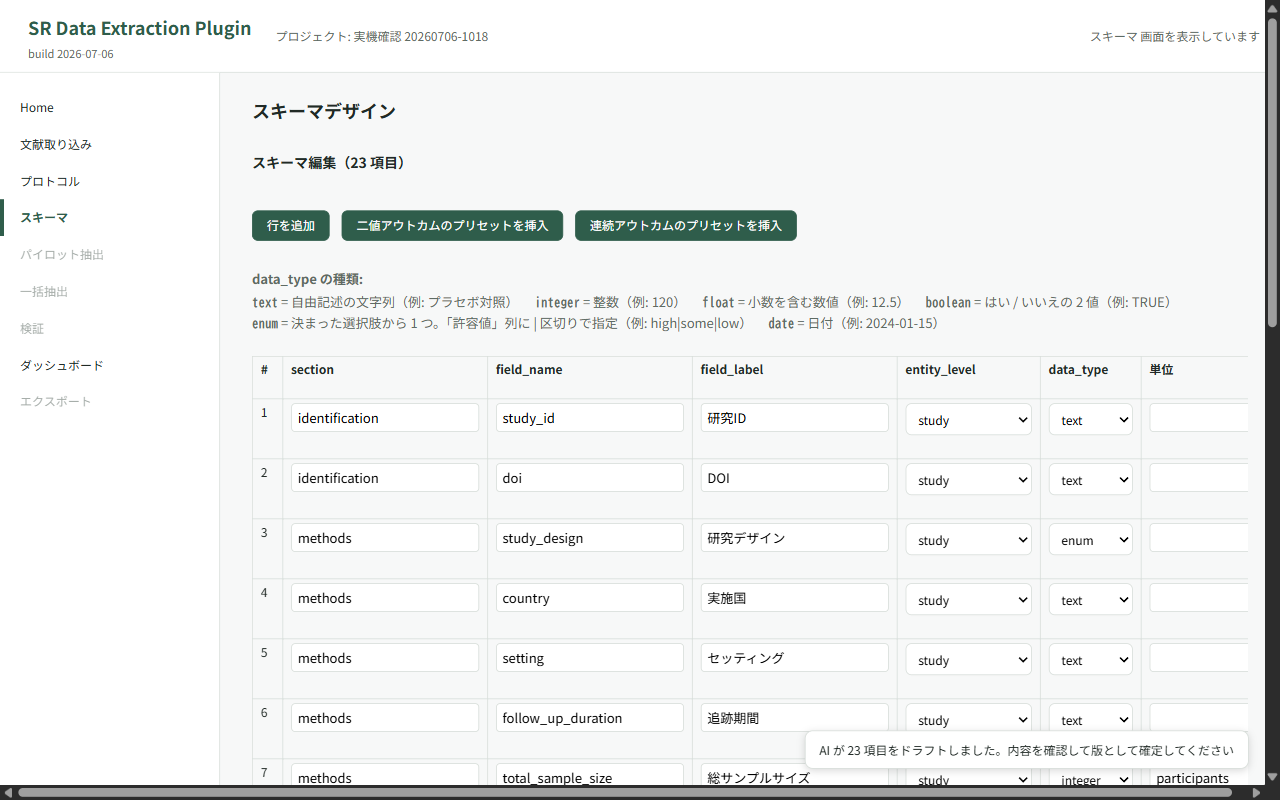The height and width of the screenshot is (800, 1280).
Task: Open data_type dropdown for country row
Action: [1091, 600]
